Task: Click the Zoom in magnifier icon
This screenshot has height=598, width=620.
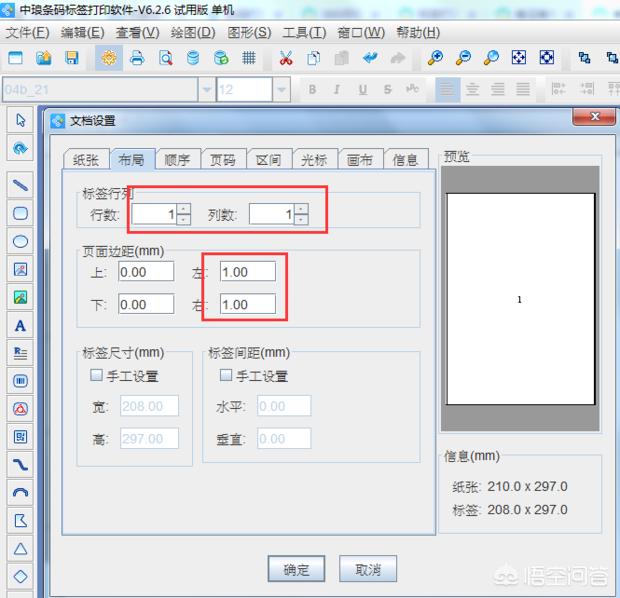Action: [x=435, y=58]
